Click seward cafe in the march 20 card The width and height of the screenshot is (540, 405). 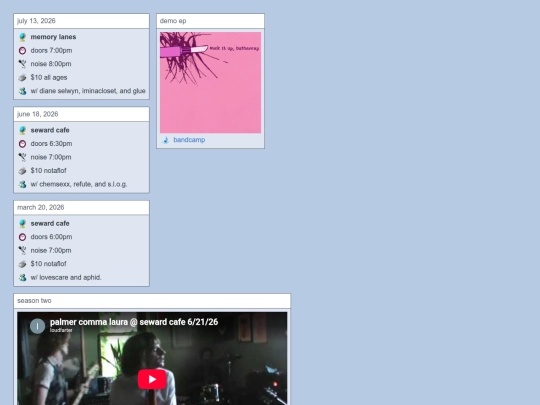coord(50,224)
